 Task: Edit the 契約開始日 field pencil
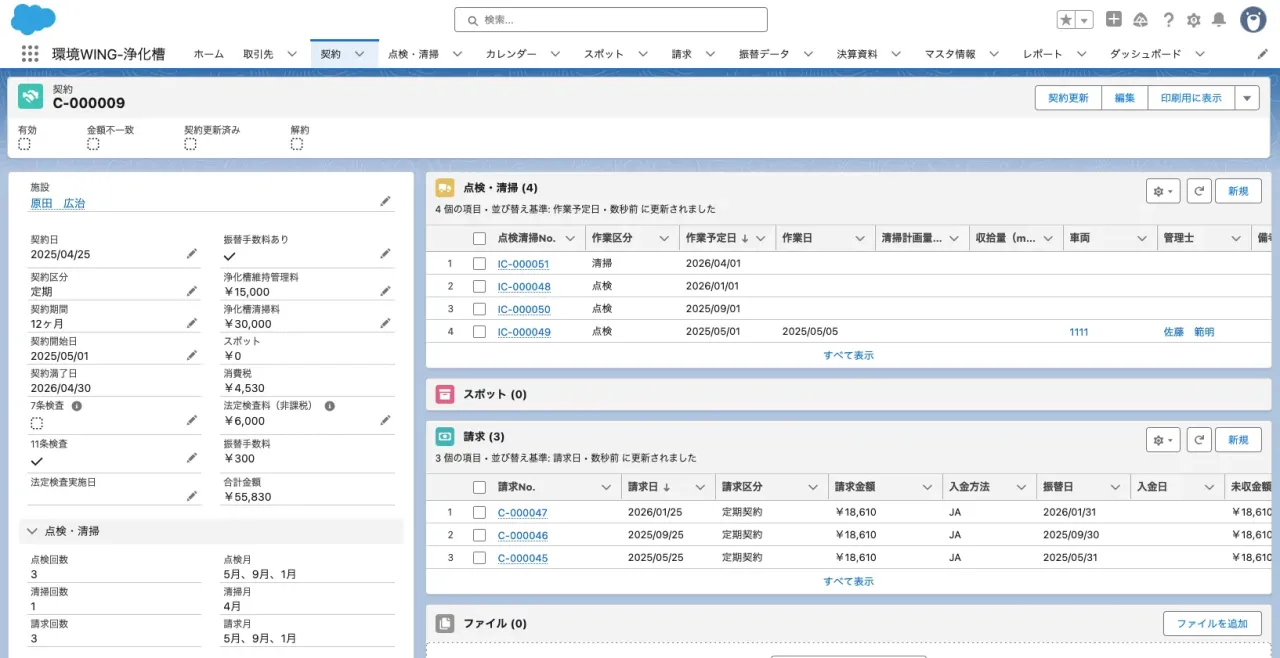192,355
